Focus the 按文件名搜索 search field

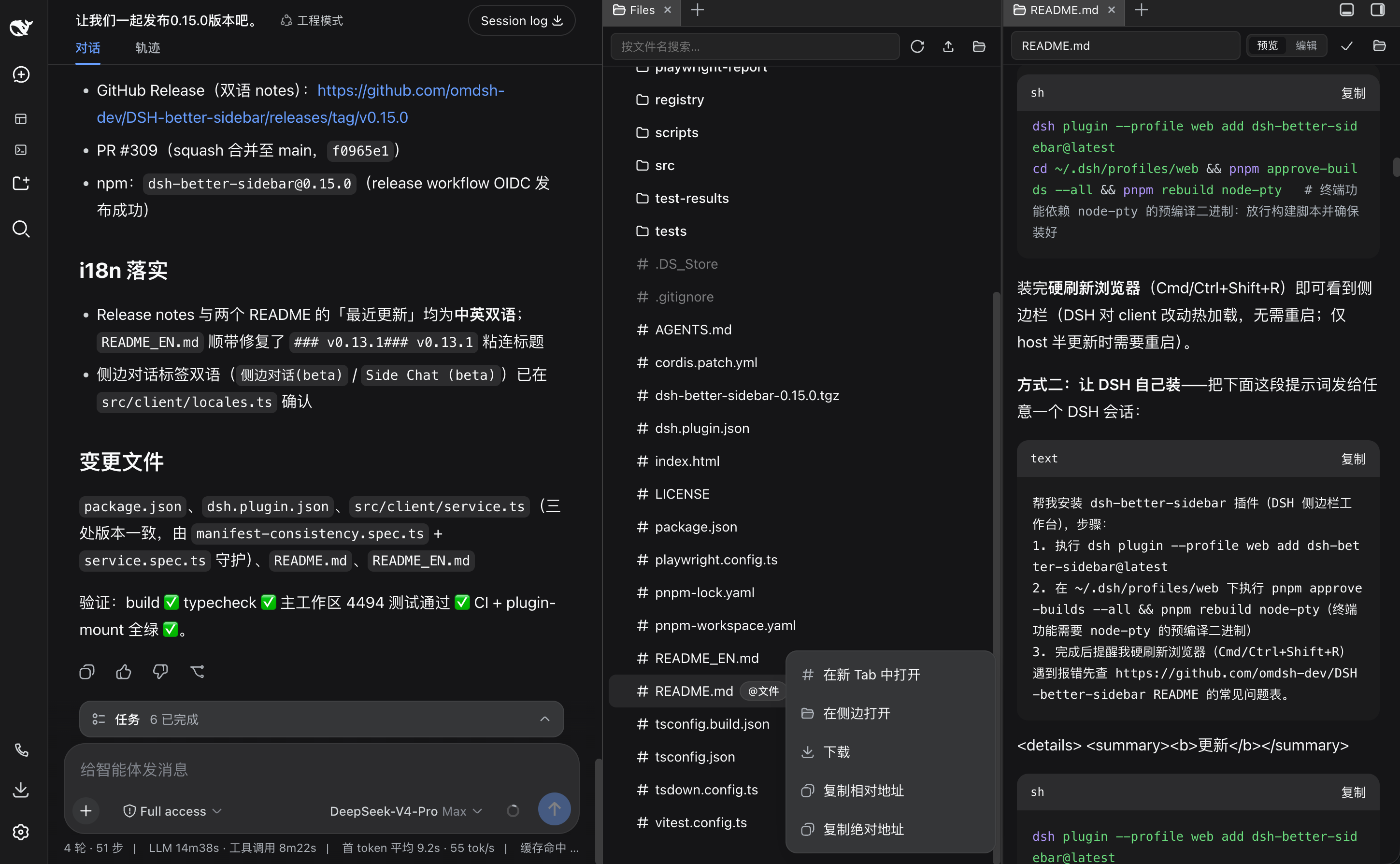pyautogui.click(x=755, y=46)
